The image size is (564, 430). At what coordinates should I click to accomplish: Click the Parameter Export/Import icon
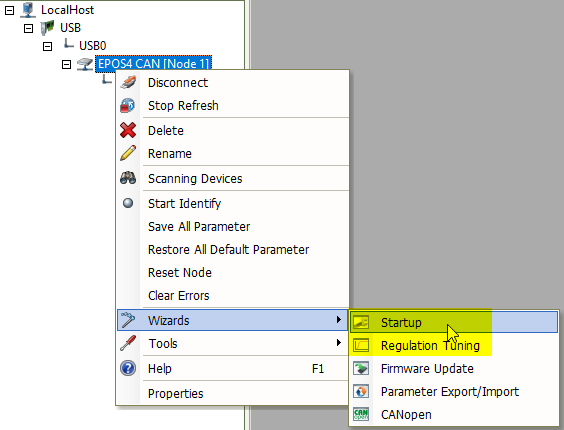pyautogui.click(x=361, y=391)
